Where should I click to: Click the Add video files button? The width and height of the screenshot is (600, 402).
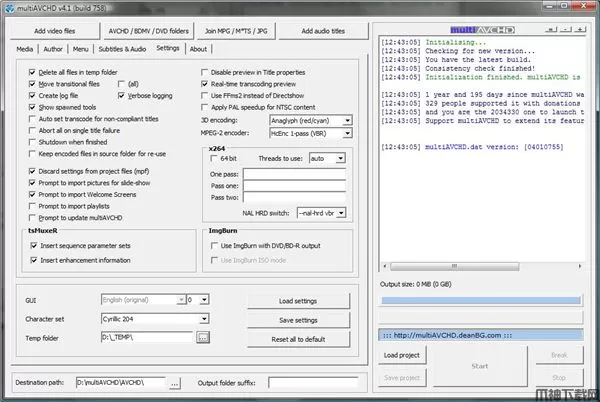click(x=56, y=30)
